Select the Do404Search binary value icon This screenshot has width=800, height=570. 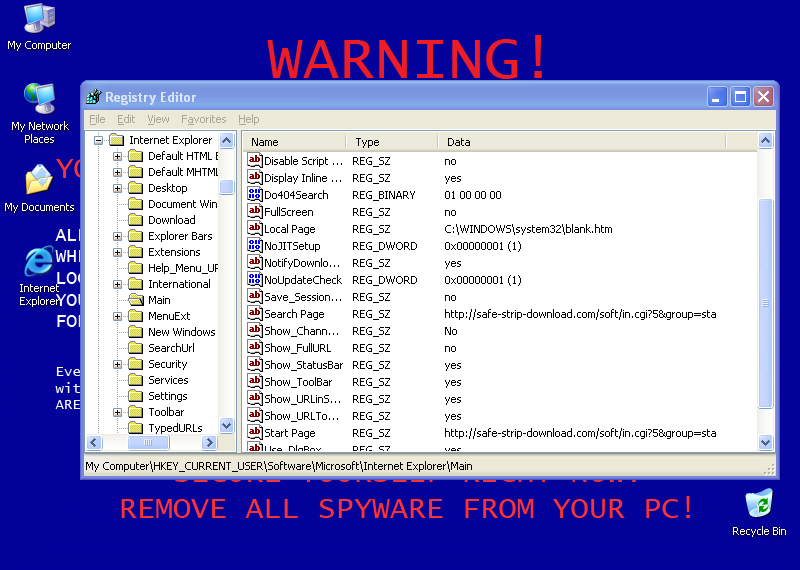coord(255,194)
